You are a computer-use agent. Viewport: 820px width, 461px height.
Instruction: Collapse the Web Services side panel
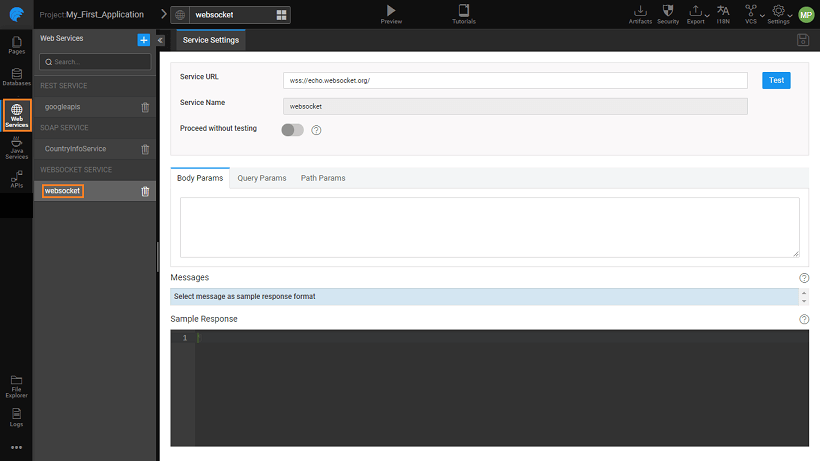coord(160,40)
